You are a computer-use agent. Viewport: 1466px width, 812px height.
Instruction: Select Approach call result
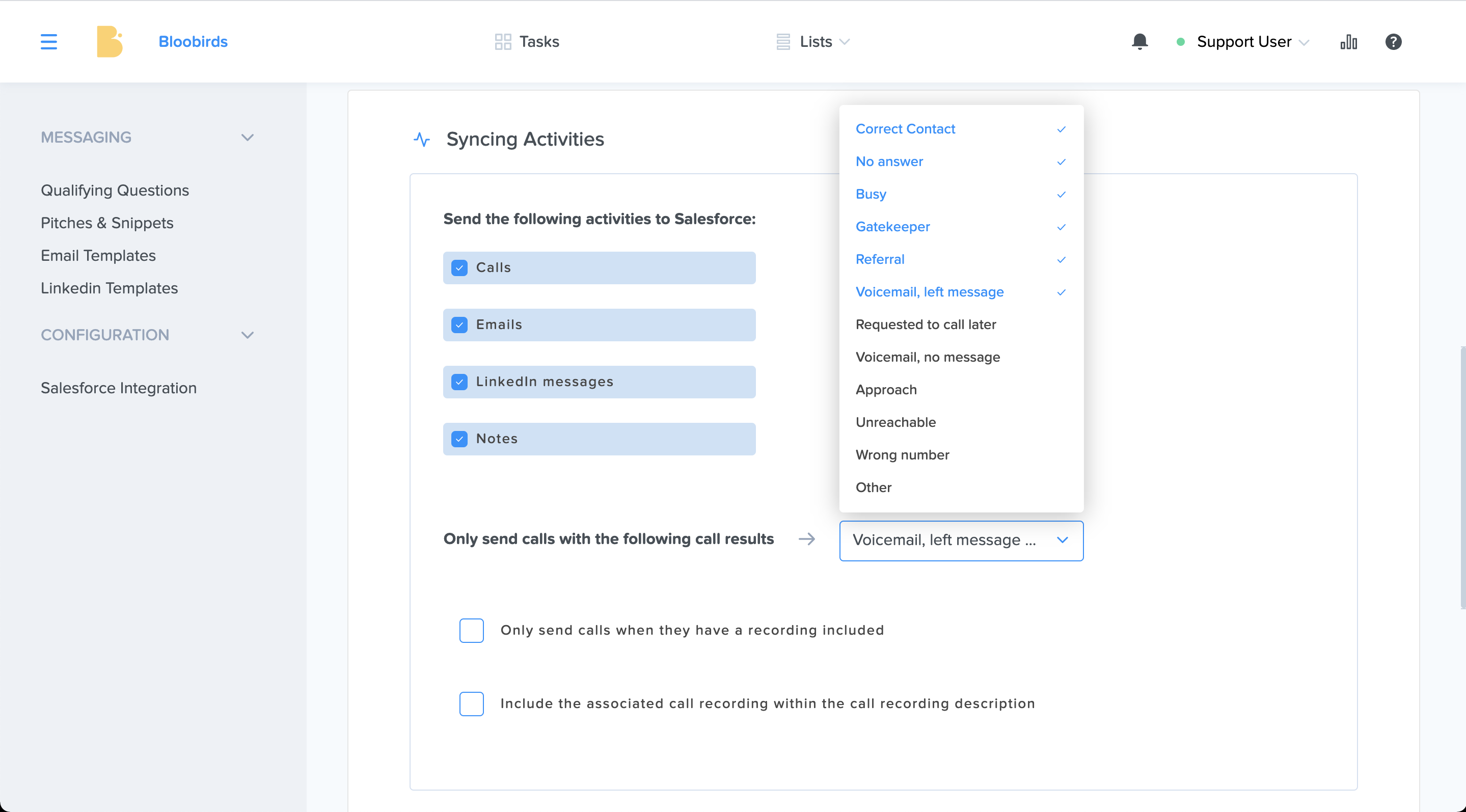961,389
